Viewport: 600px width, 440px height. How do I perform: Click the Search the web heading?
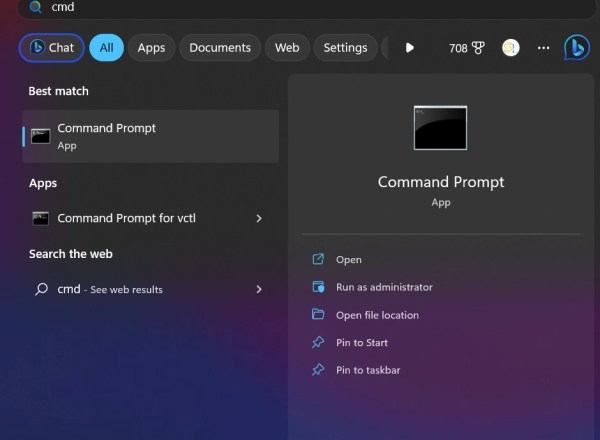point(71,254)
